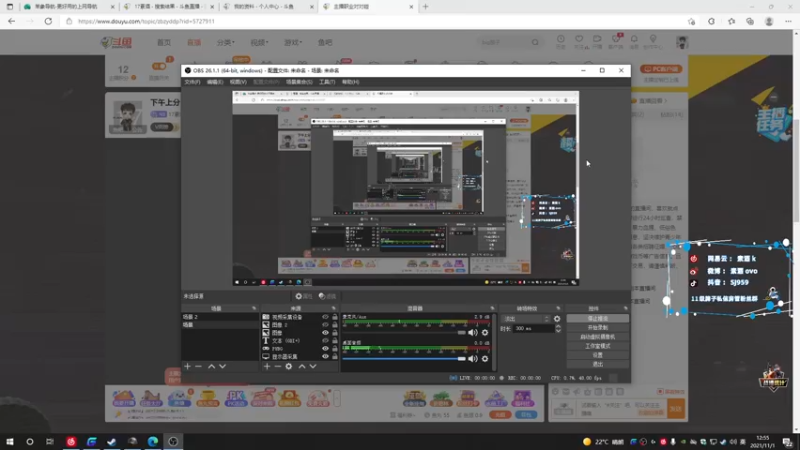Open Douyu history clock icon
The width and height of the screenshot is (800, 450).
tap(561, 41)
